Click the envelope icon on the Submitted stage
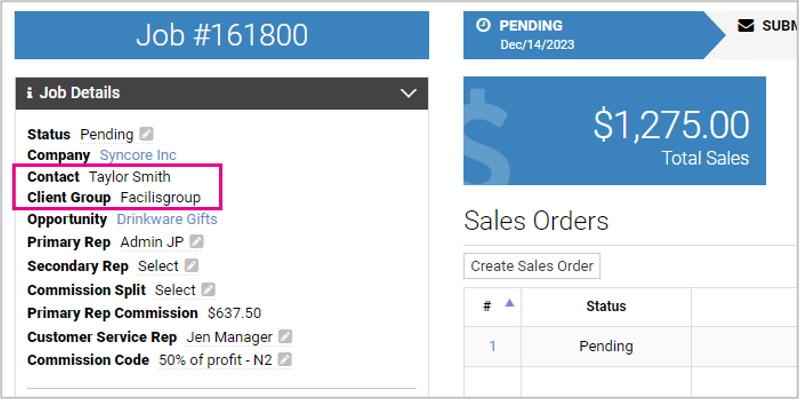 746,26
